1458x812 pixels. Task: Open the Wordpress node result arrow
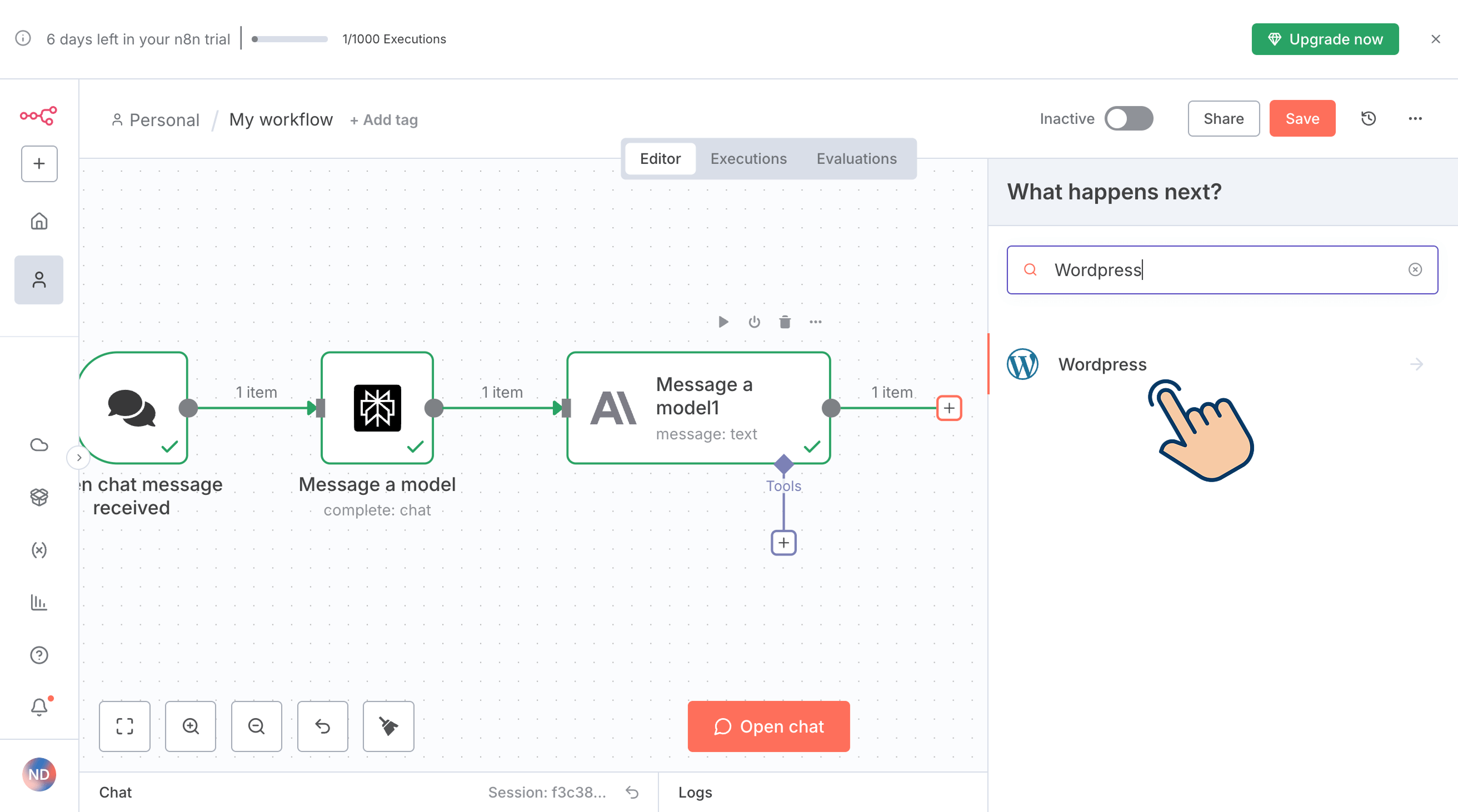click(1416, 364)
